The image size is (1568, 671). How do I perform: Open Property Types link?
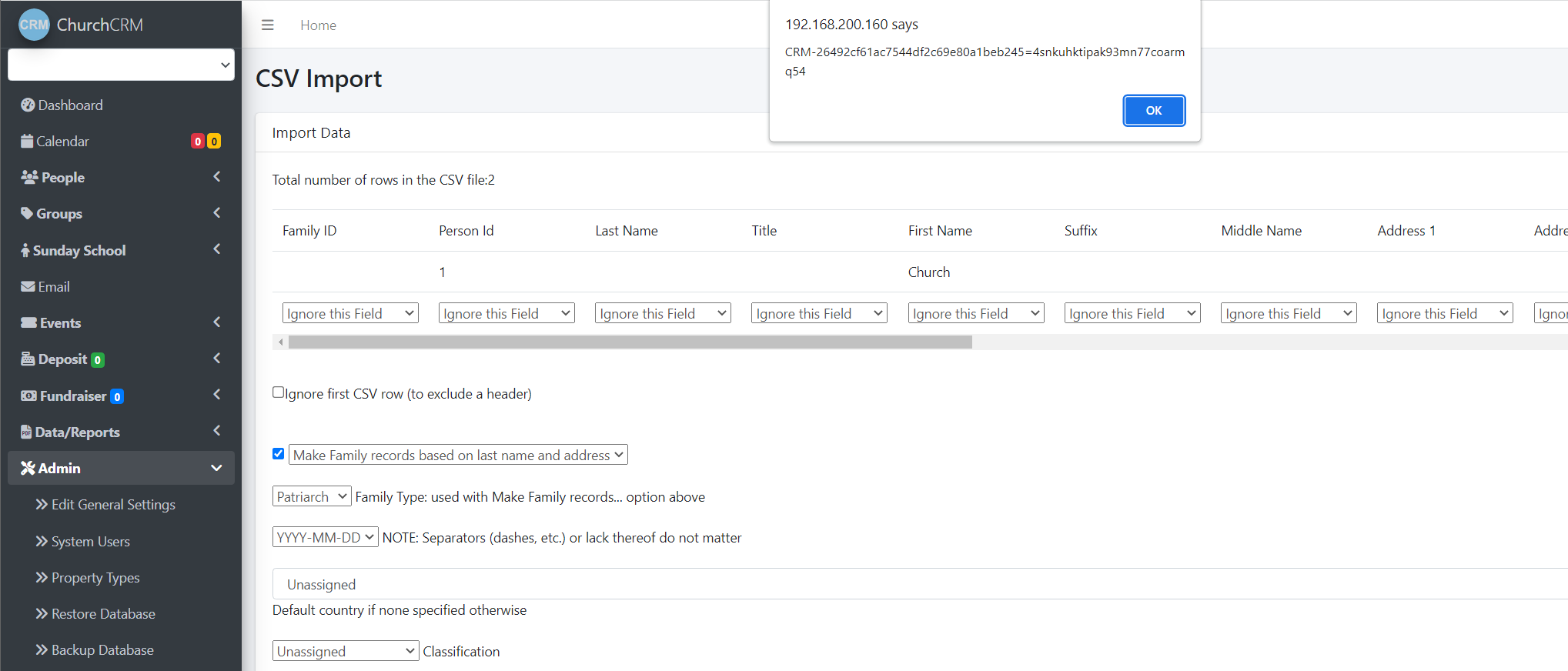point(95,578)
